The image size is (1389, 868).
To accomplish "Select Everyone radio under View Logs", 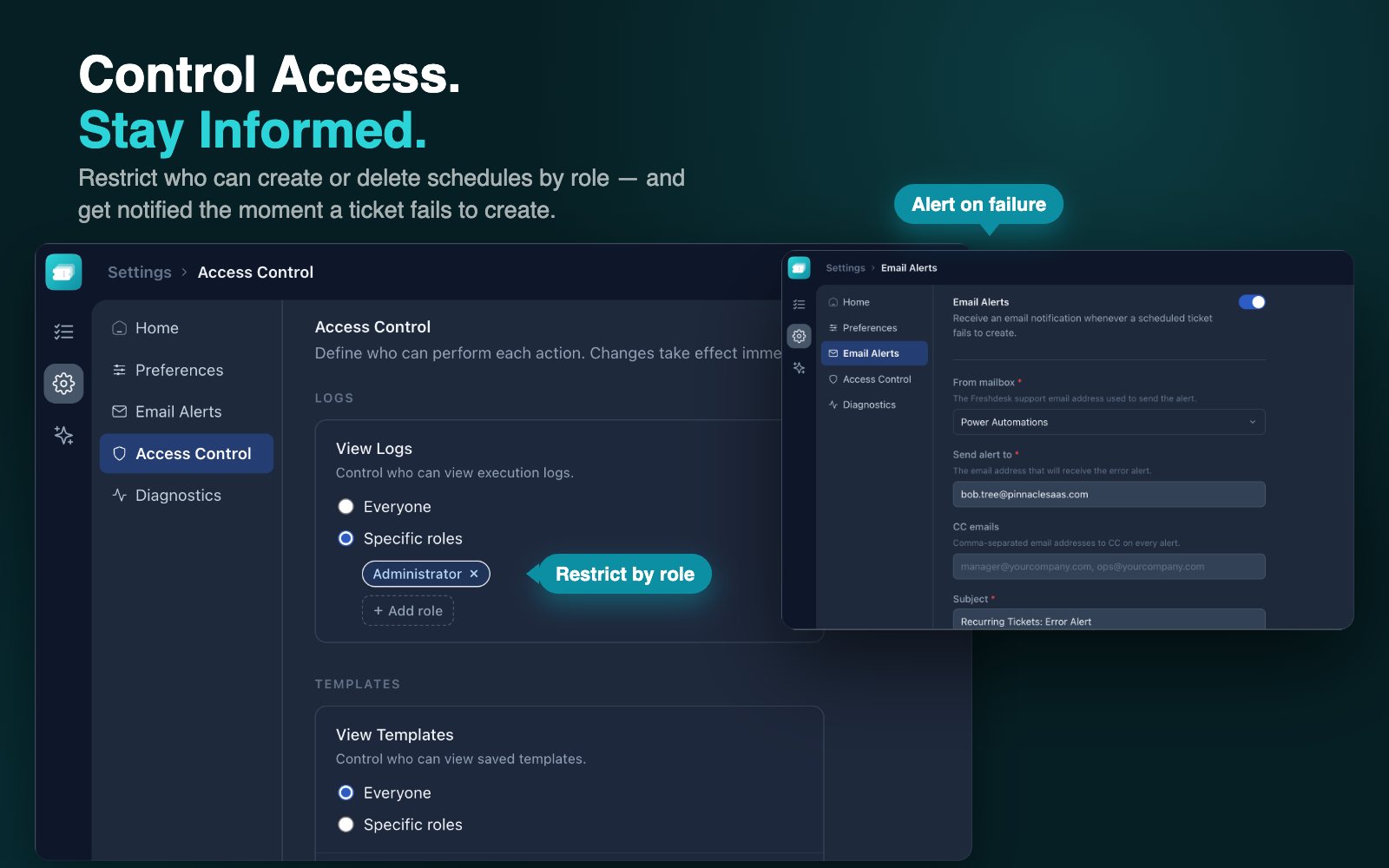I will coord(346,507).
